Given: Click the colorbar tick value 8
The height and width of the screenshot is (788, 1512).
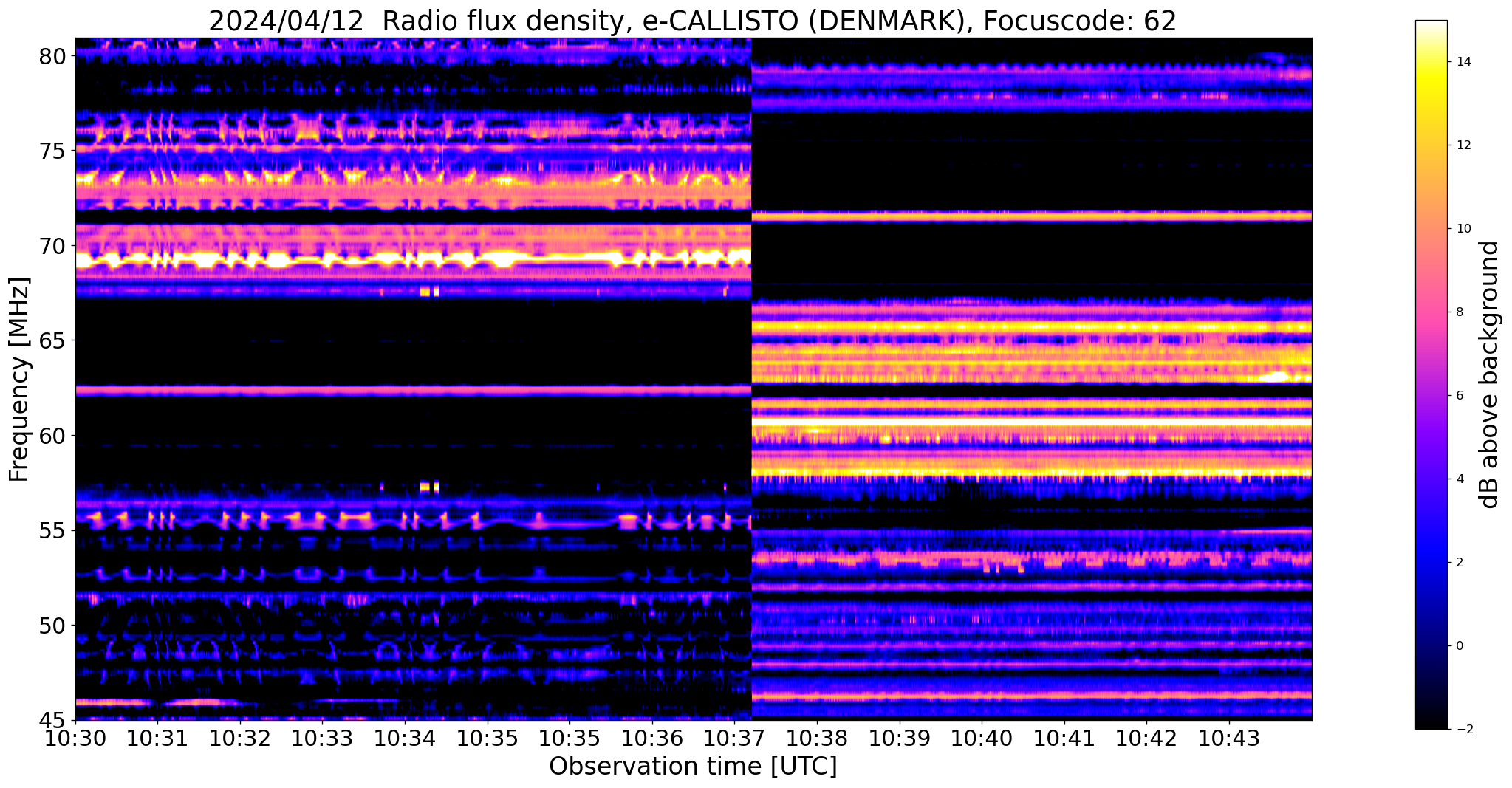Looking at the screenshot, I should coord(1458,312).
